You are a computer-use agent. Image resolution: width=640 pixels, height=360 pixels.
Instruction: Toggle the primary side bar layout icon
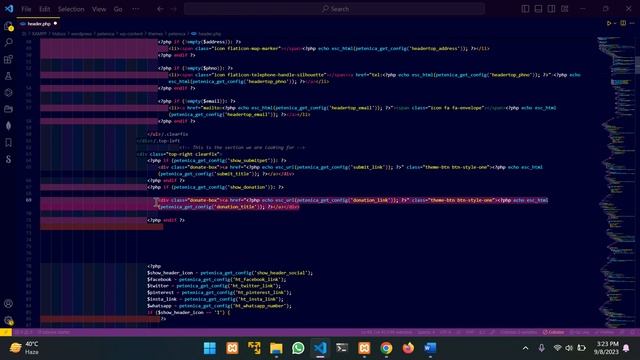pyautogui.click(x=525, y=9)
